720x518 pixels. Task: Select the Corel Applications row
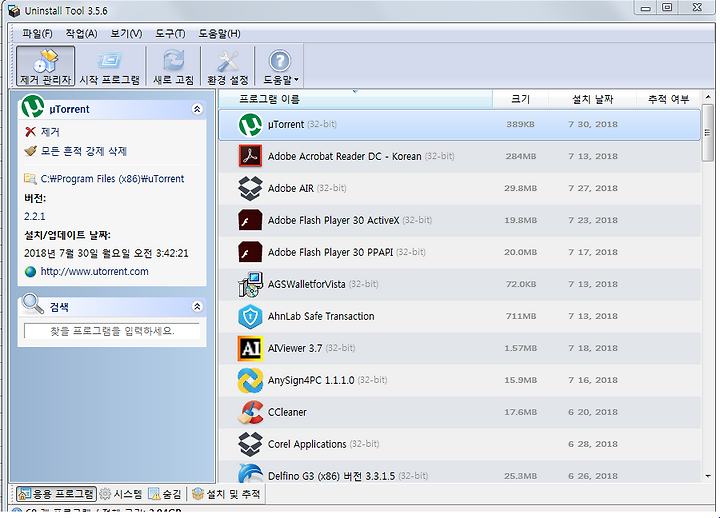click(x=460, y=444)
